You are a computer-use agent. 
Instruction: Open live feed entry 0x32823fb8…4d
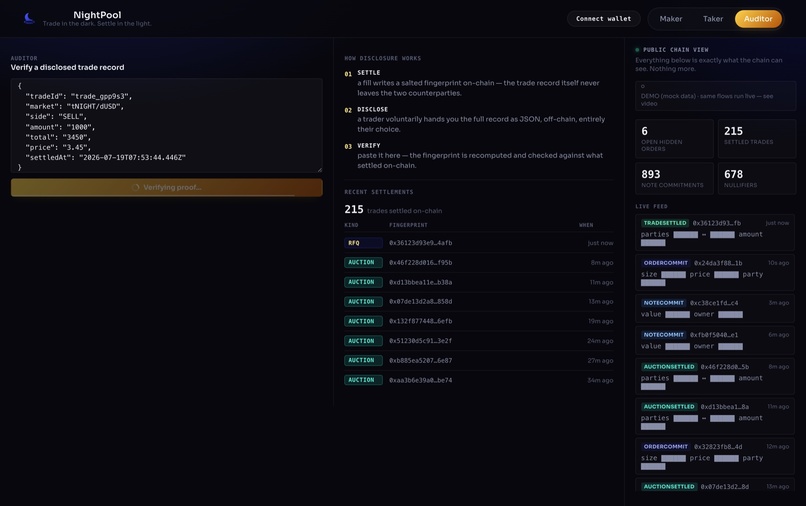[715, 456]
